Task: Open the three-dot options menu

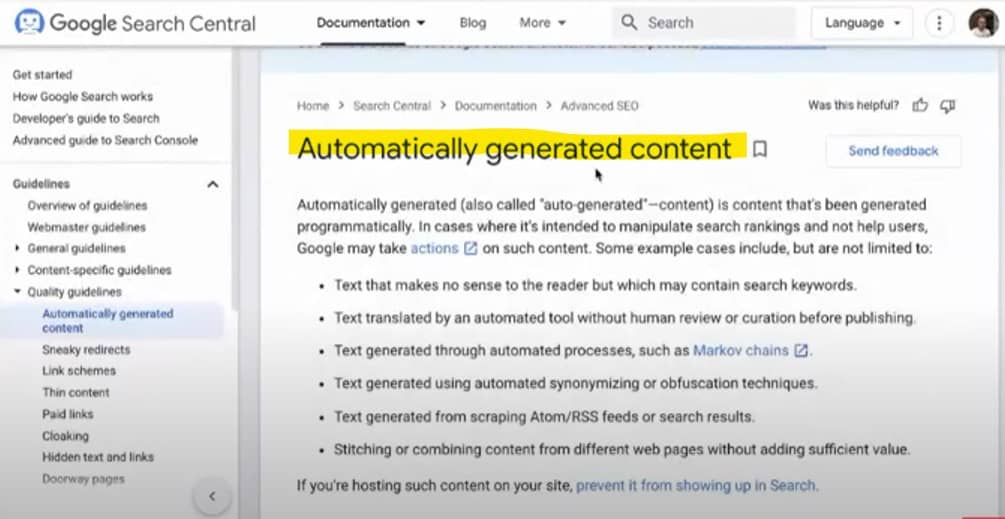Action: click(939, 24)
